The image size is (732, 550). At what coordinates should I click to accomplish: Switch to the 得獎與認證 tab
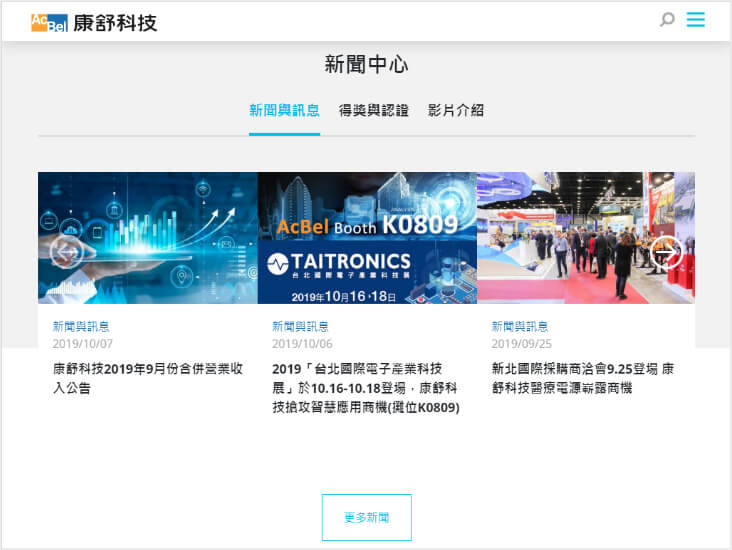(x=373, y=111)
